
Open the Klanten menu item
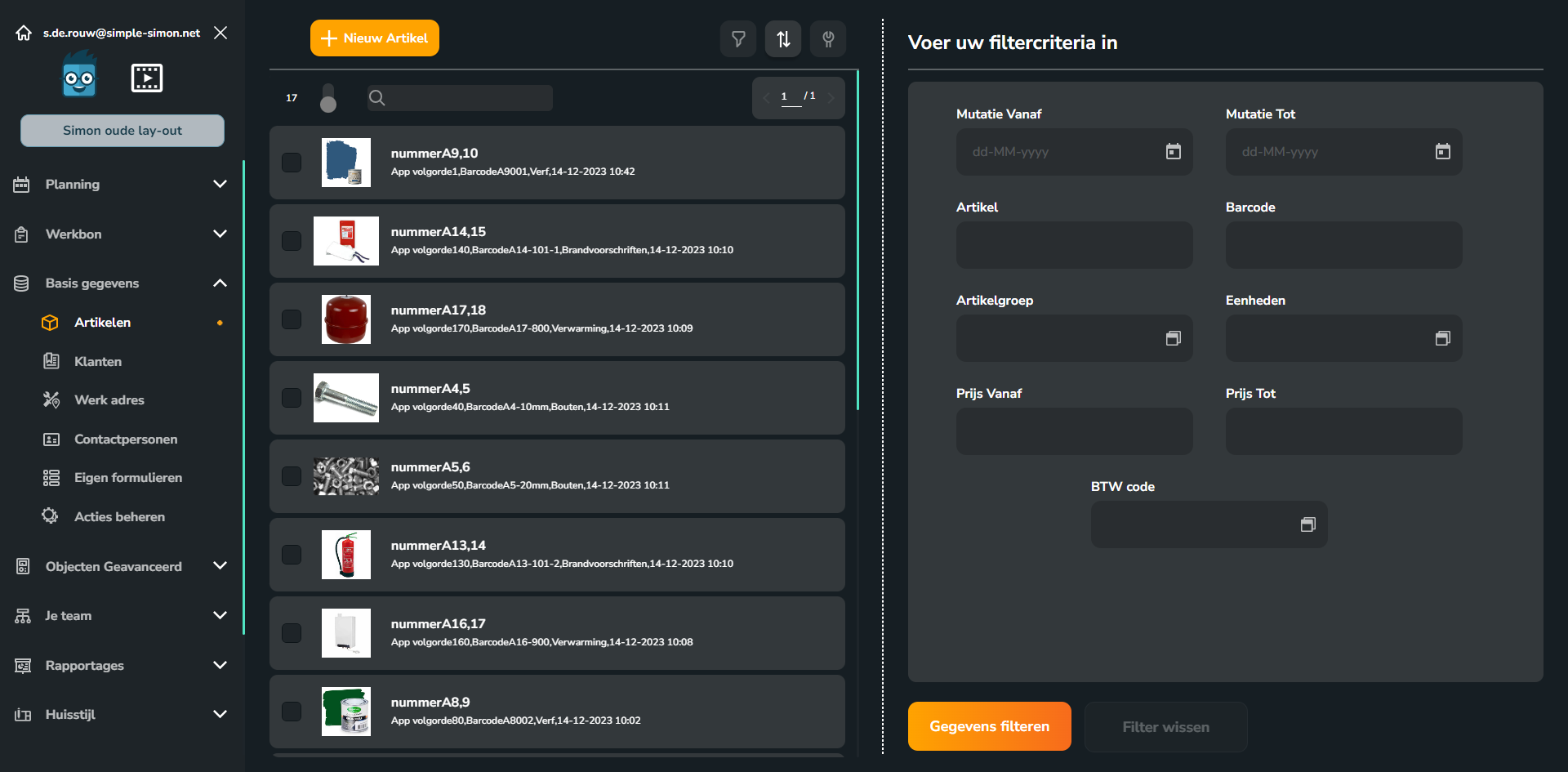[x=98, y=361]
